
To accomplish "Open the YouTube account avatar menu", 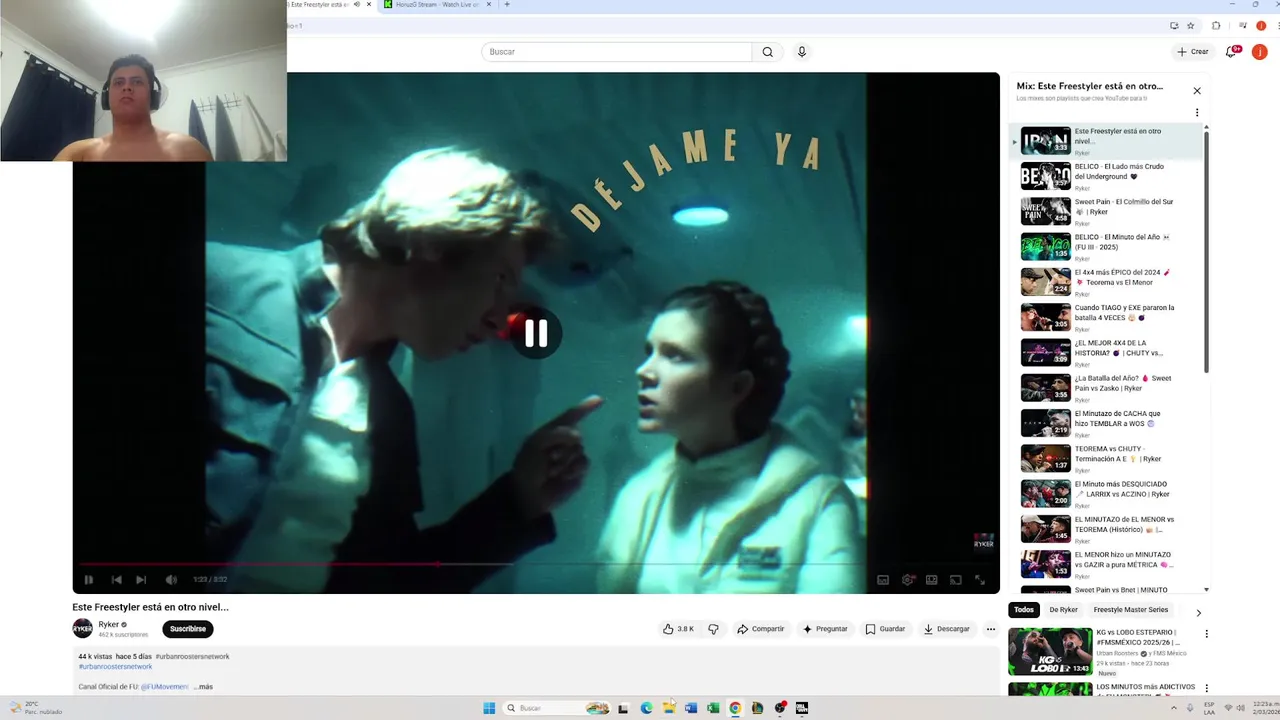I will tap(1260, 52).
